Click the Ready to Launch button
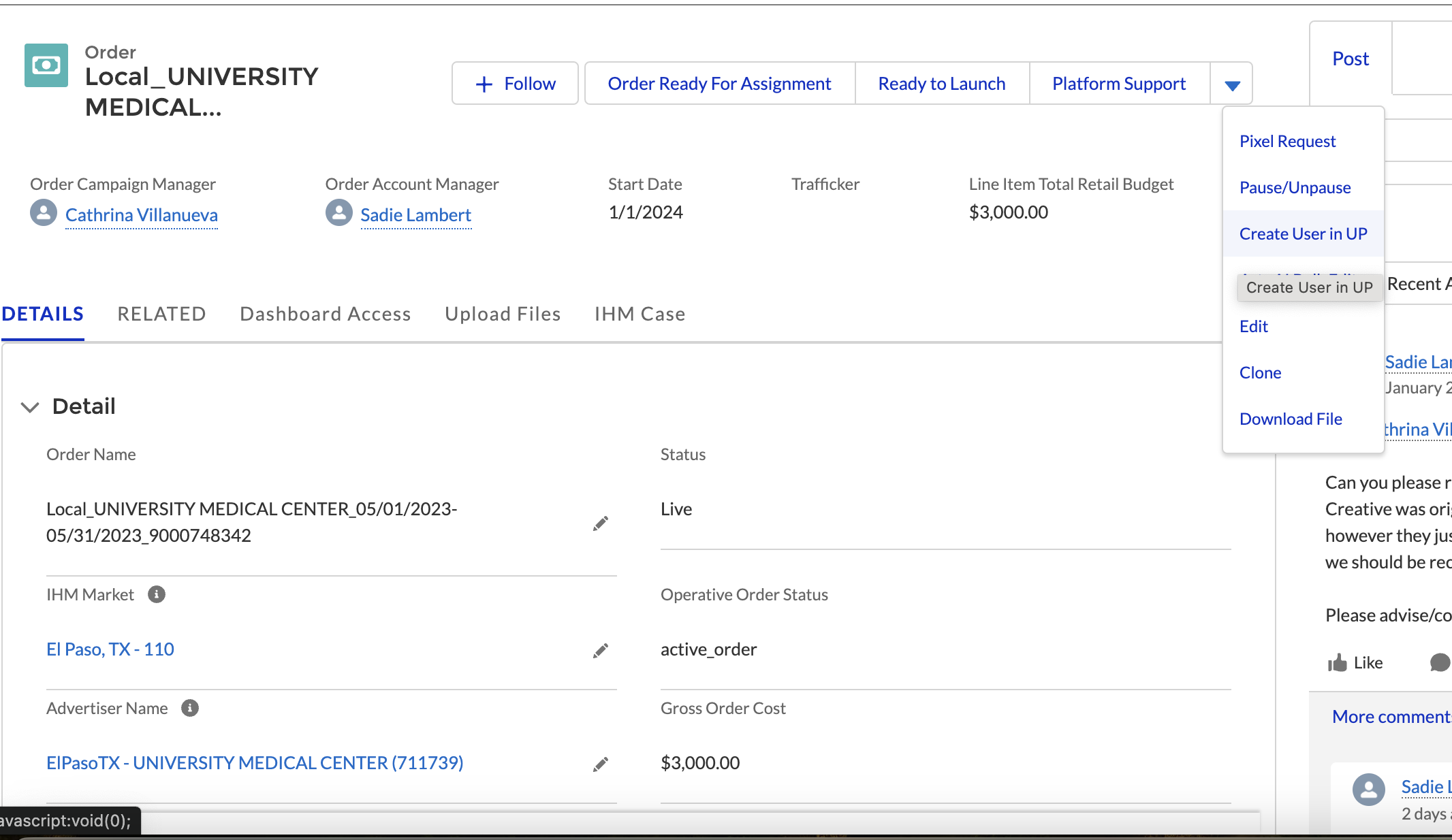Viewport: 1452px width, 840px height. (x=941, y=82)
